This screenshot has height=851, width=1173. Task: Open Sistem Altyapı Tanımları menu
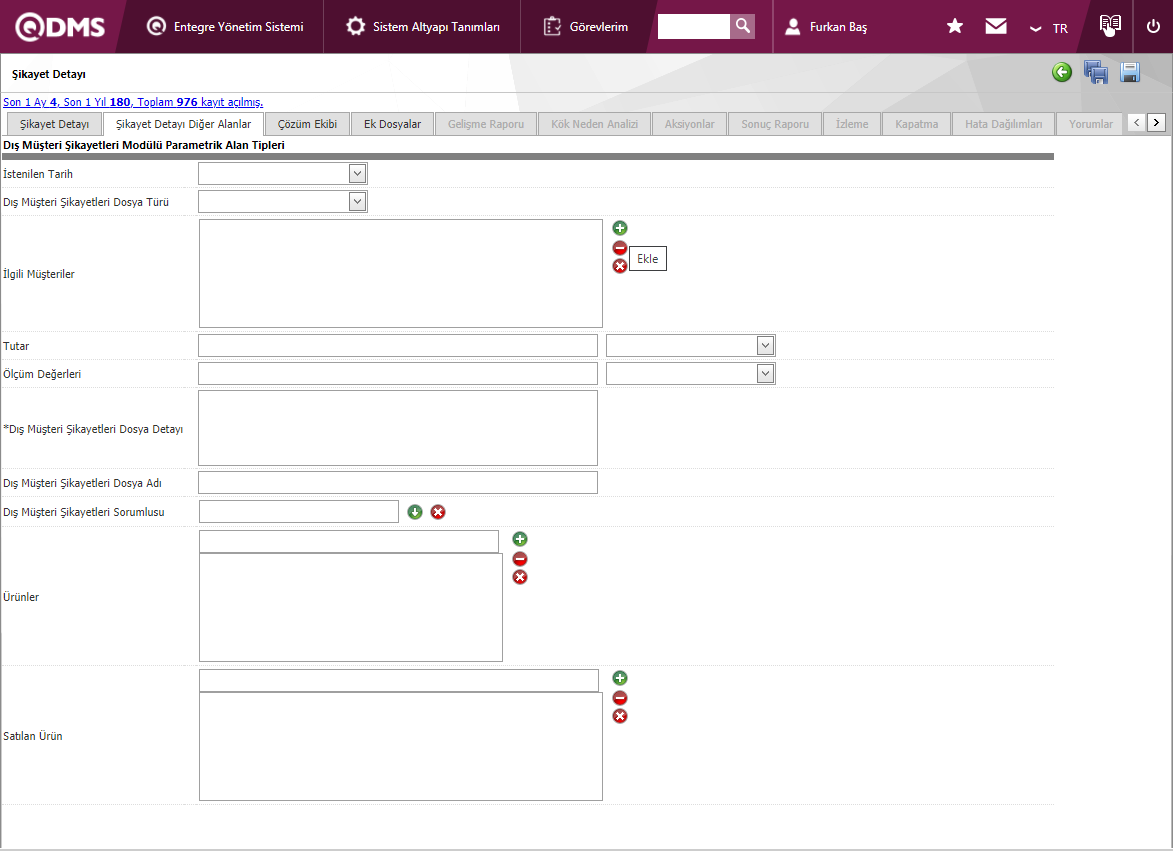(x=423, y=27)
